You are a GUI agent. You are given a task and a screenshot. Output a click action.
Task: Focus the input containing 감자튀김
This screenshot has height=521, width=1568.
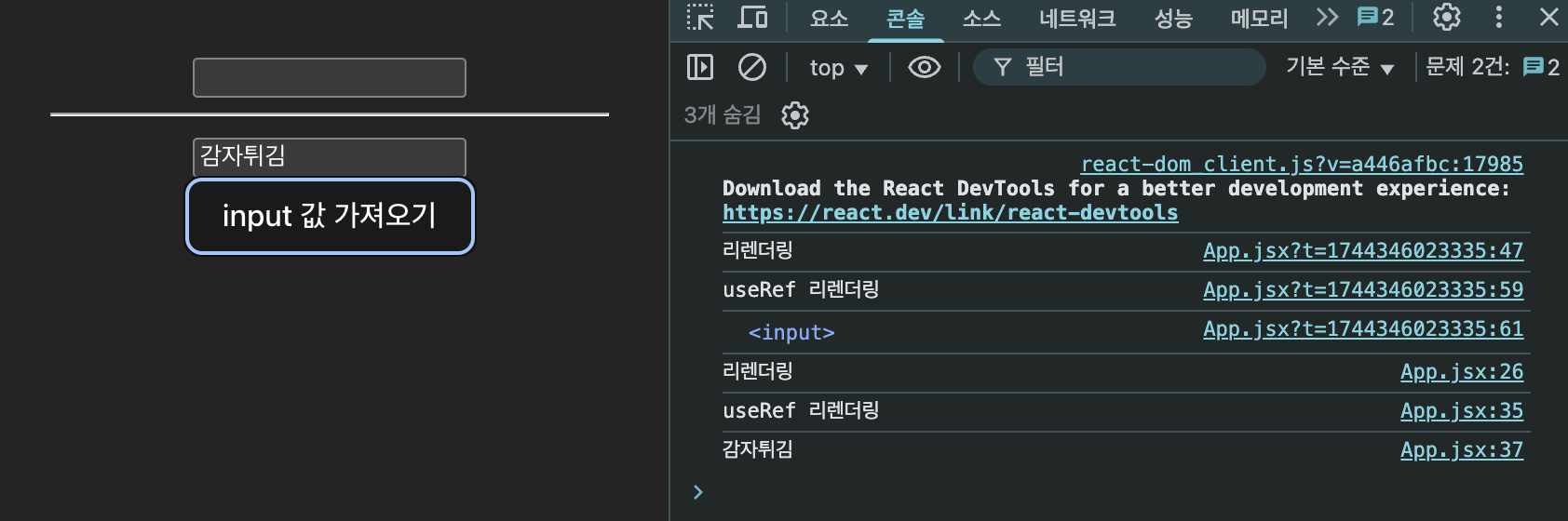click(x=330, y=156)
